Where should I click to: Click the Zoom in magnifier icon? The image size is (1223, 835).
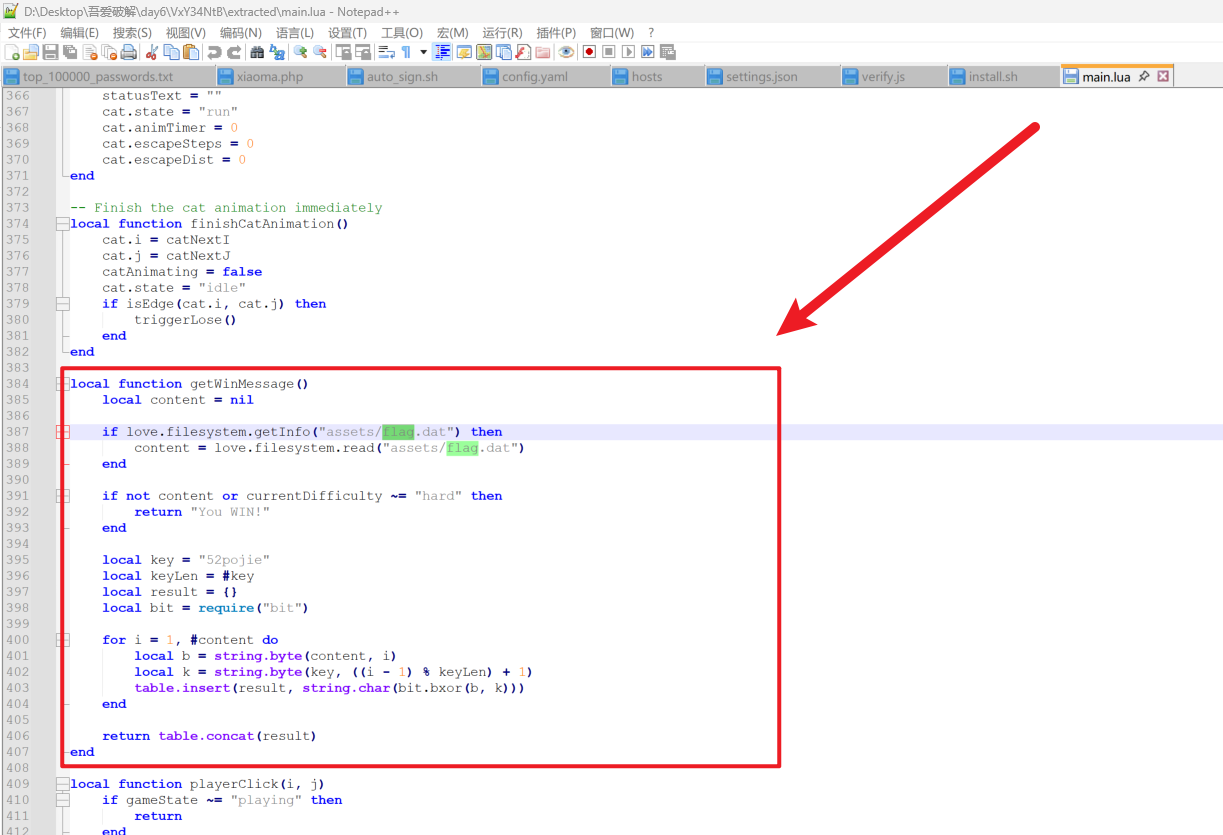pyautogui.click(x=300, y=52)
